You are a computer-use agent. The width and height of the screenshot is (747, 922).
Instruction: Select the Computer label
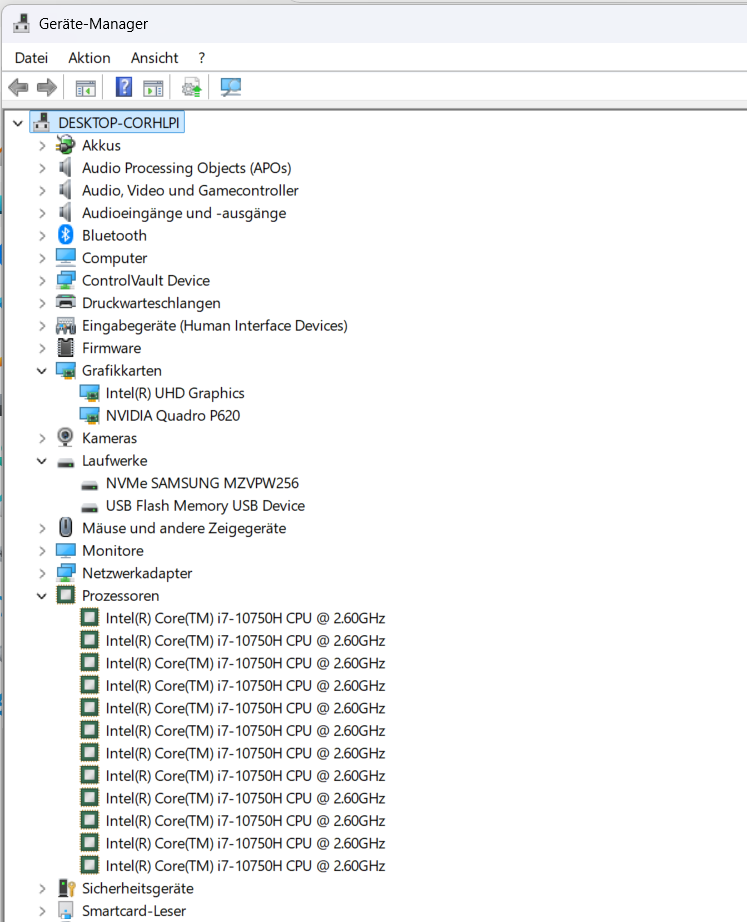tap(115, 258)
